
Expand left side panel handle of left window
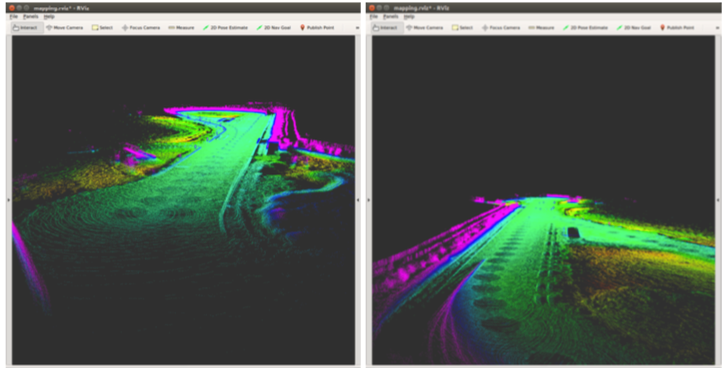tap(8, 200)
